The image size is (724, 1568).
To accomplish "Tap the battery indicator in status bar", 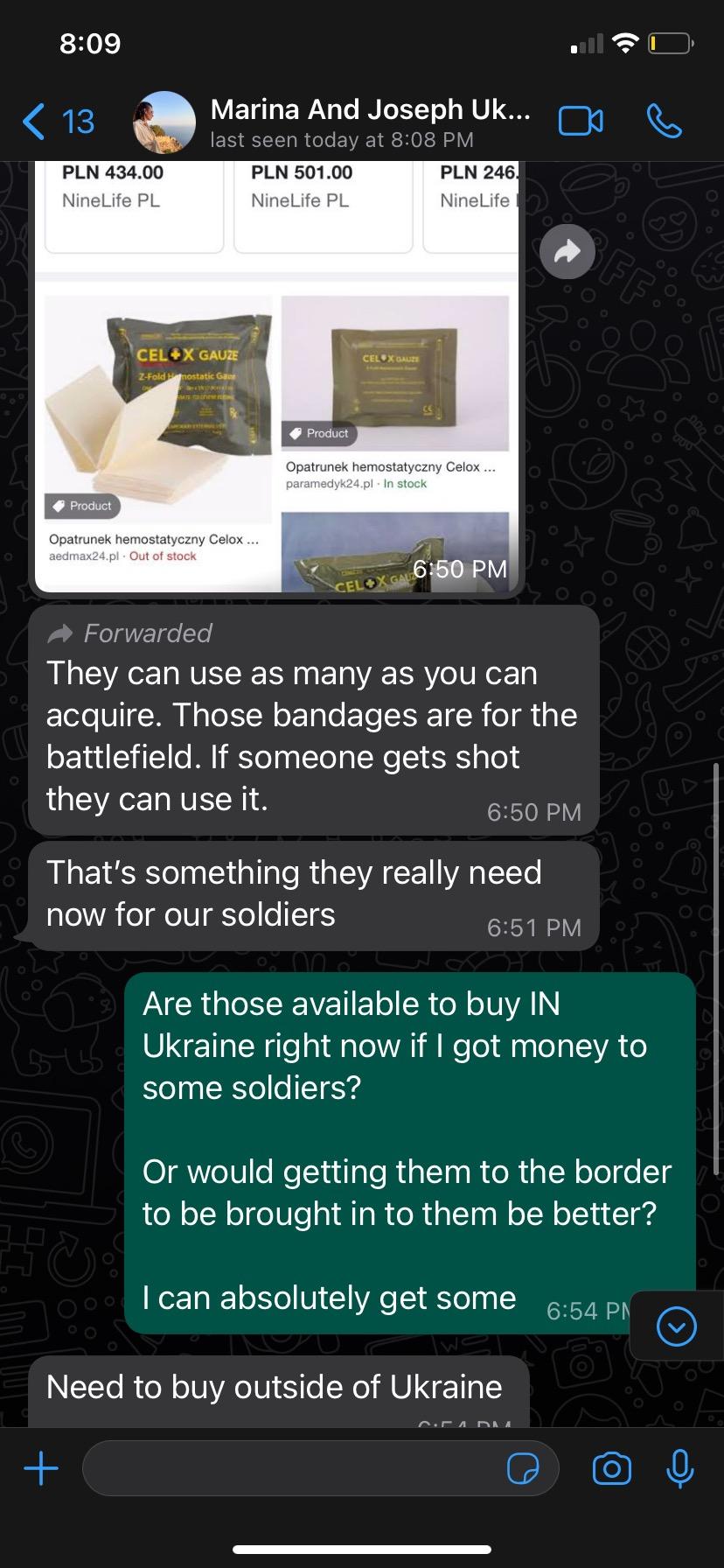I will coord(671,43).
